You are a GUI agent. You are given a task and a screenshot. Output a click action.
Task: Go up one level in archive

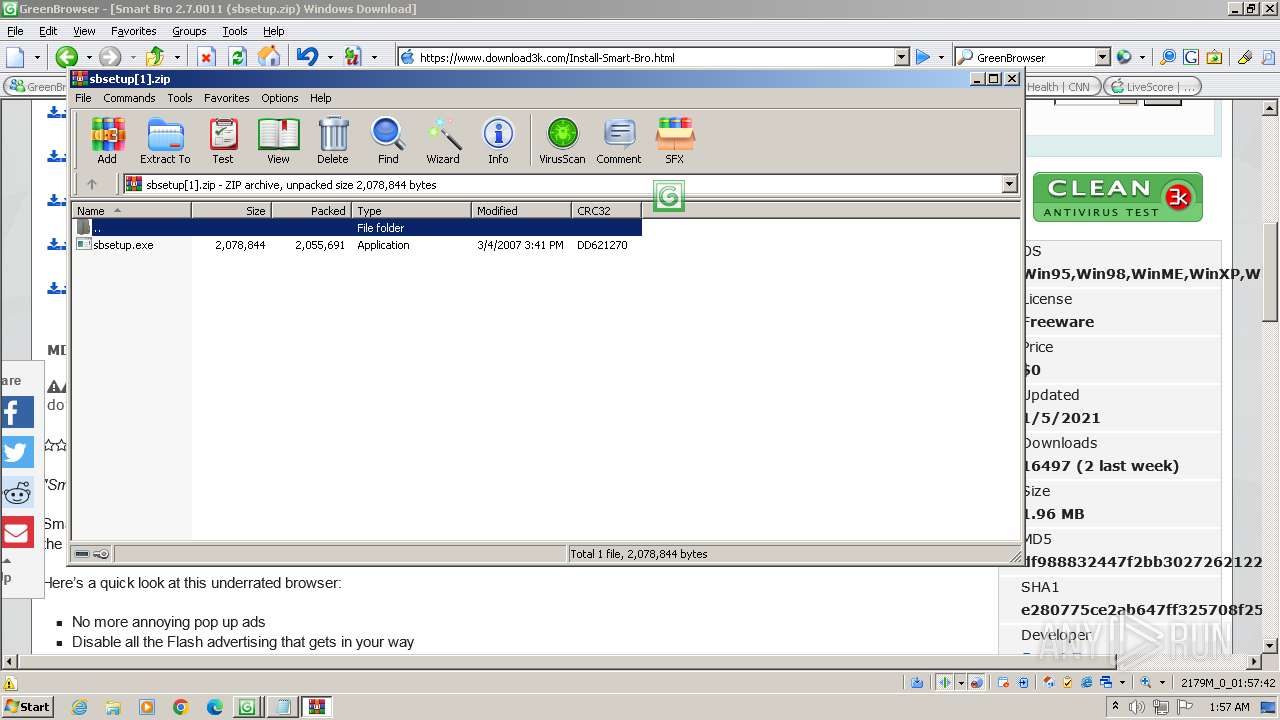92,184
